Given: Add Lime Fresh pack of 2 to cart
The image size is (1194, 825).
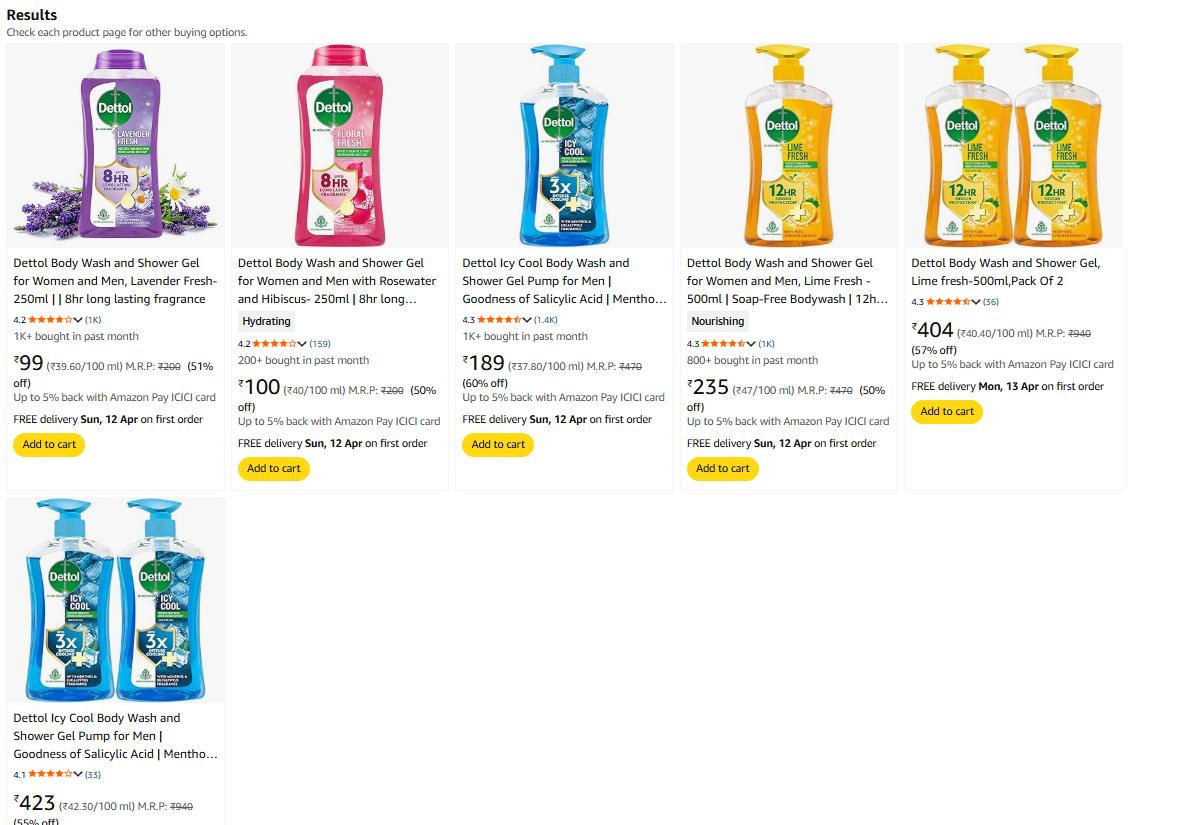Looking at the screenshot, I should coord(947,412).
